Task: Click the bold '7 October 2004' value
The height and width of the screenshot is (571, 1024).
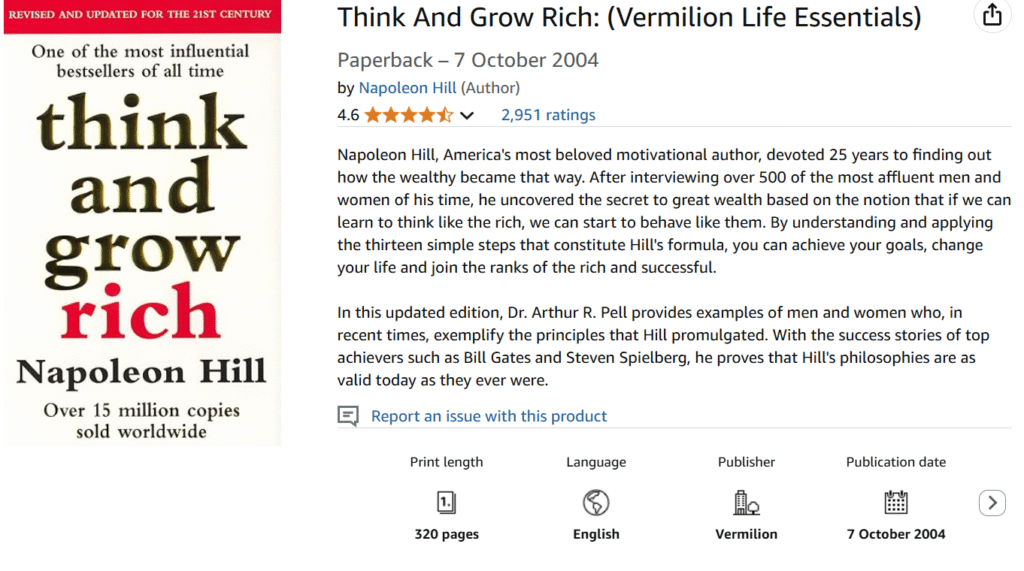Action: 896,534
